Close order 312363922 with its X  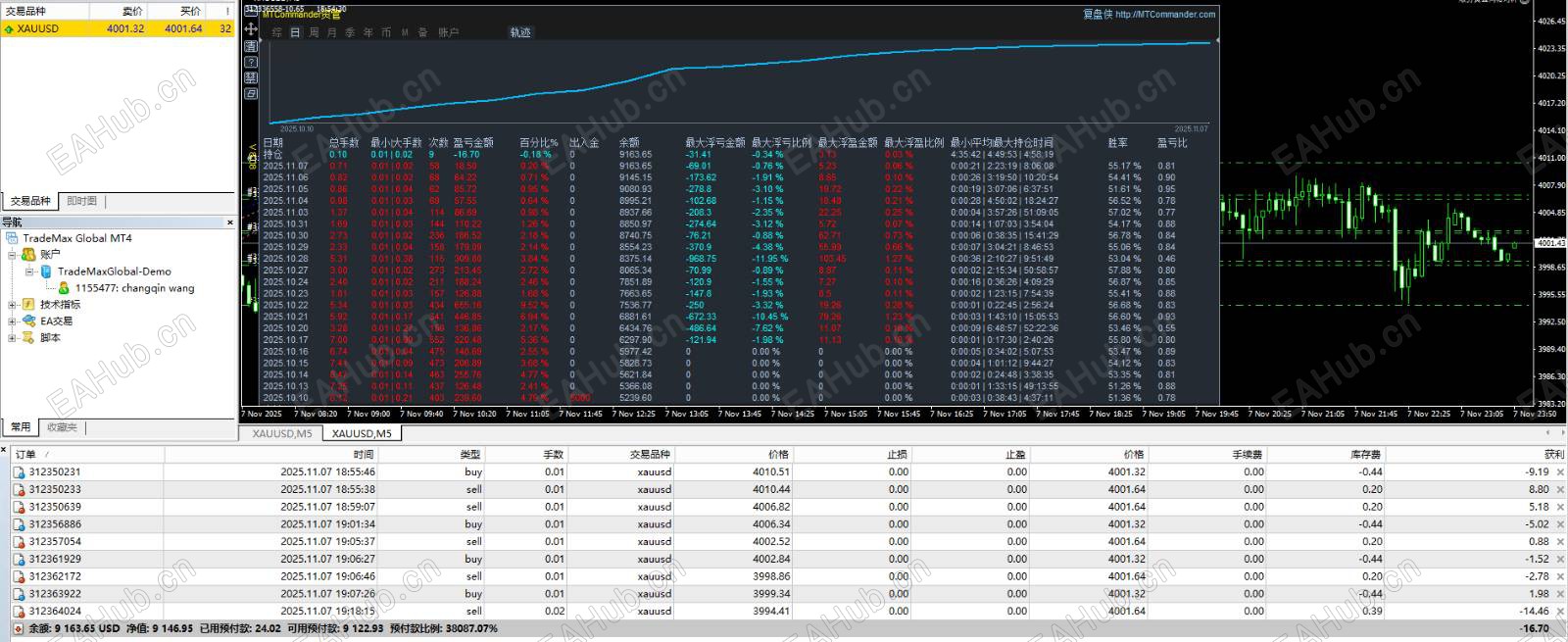pyautogui.click(x=1560, y=593)
